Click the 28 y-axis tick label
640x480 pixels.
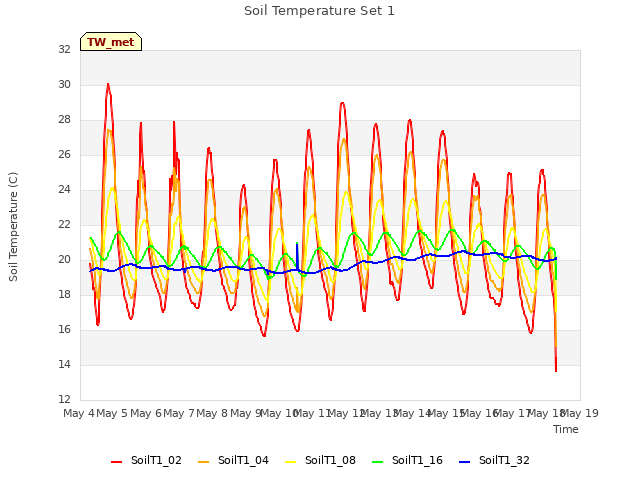64,120
